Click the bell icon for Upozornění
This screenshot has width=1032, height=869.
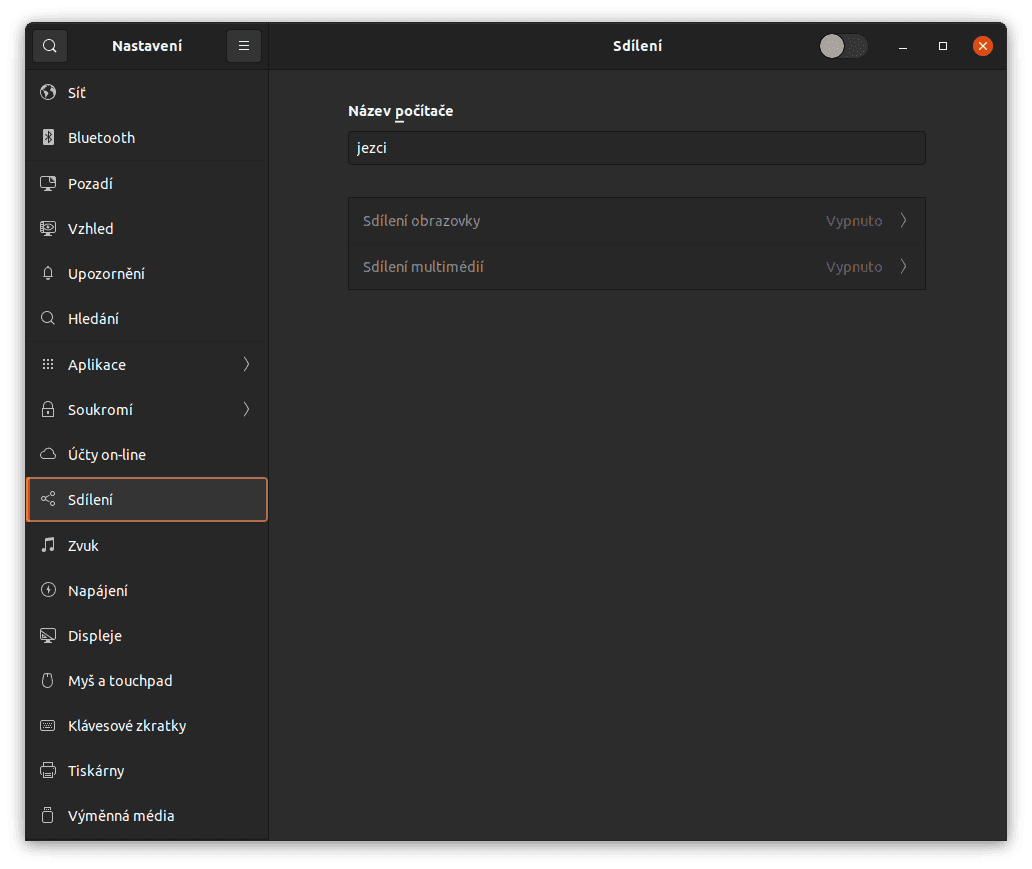pyautogui.click(x=47, y=274)
